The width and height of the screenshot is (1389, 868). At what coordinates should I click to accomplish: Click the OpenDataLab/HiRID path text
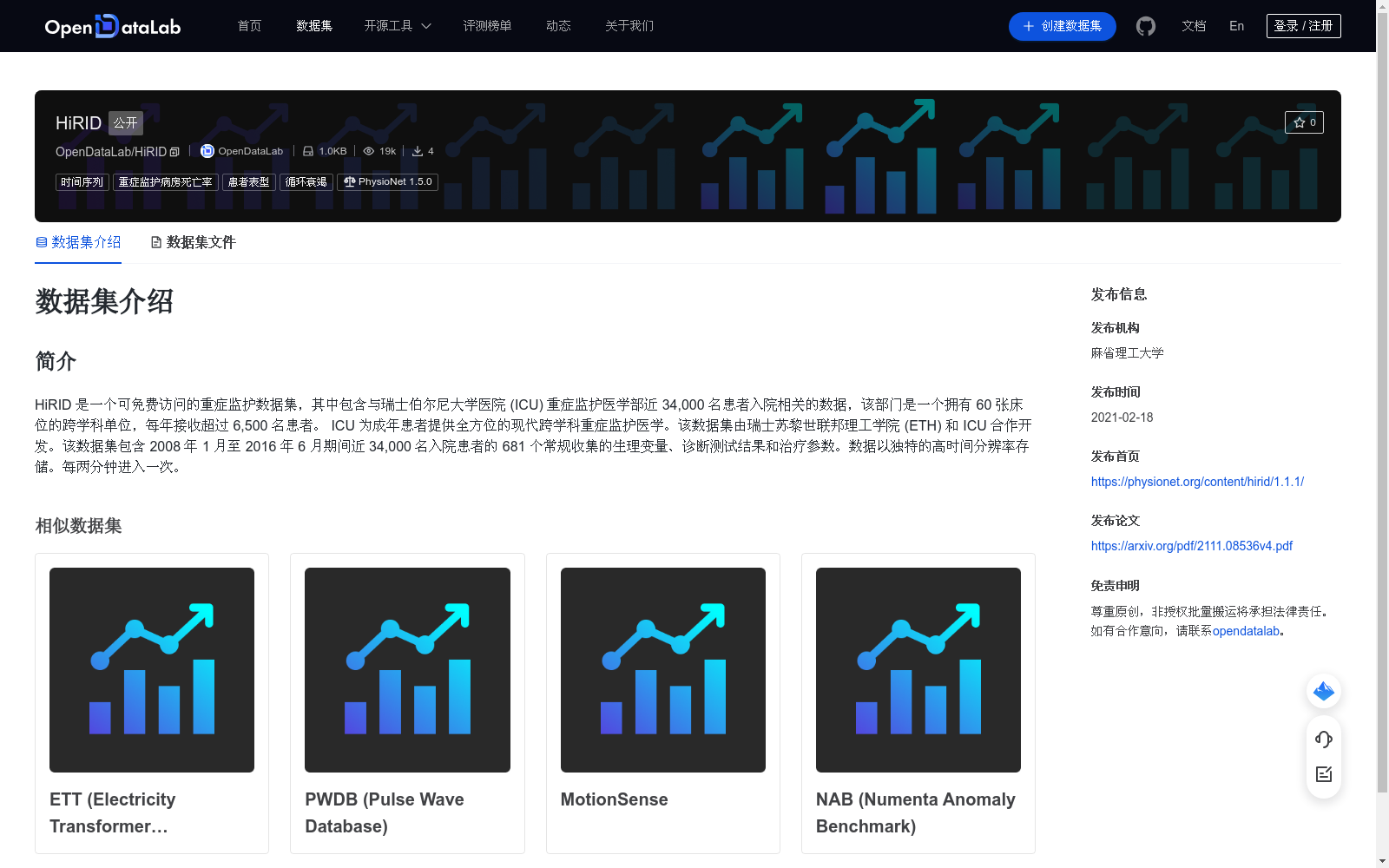pos(111,152)
